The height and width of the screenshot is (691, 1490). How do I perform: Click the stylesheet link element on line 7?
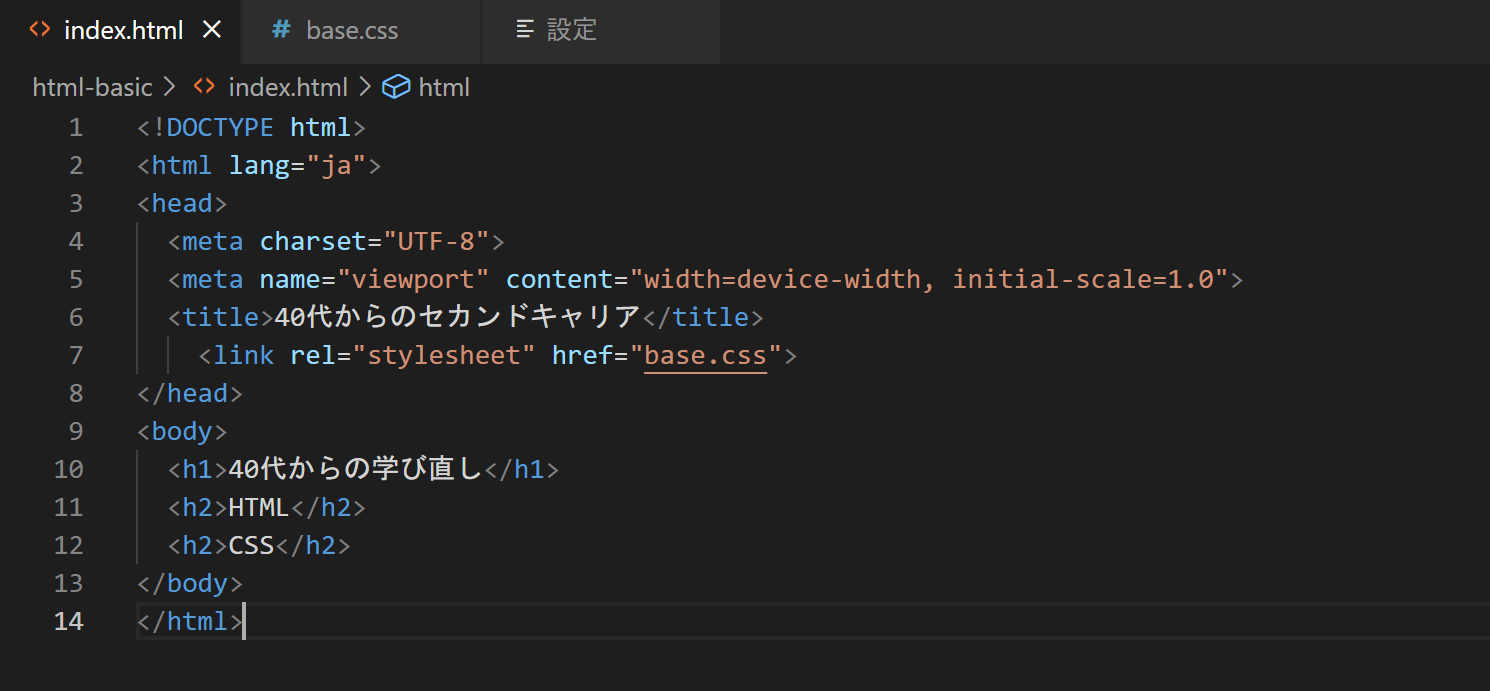[x=239, y=355]
